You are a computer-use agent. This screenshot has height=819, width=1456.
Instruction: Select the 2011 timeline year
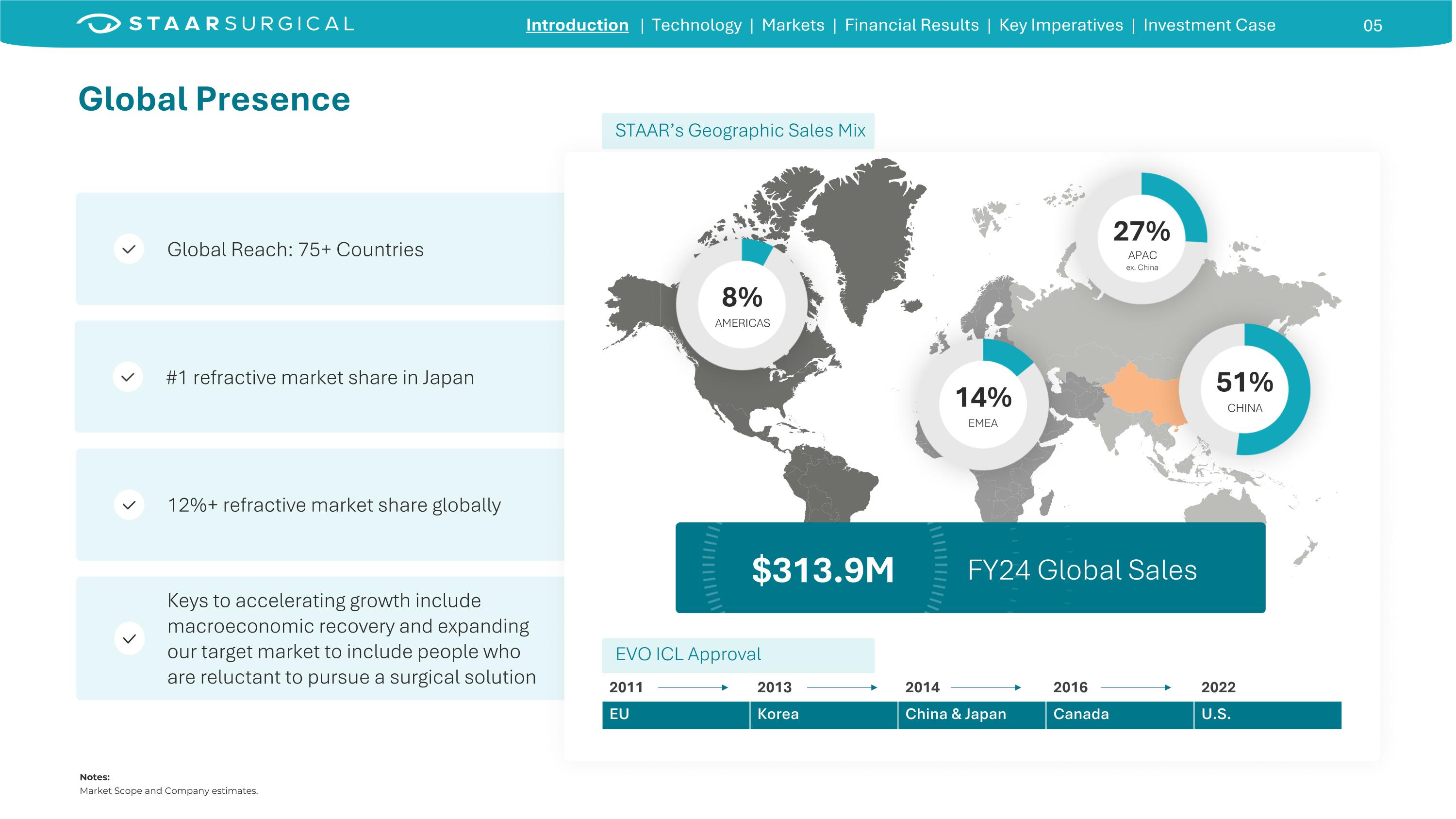coord(626,687)
